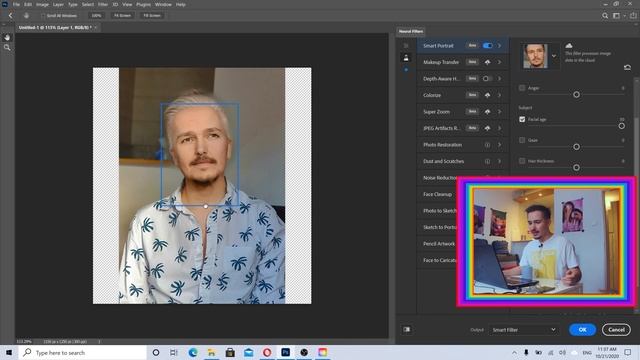Image resolution: width=640 pixels, height=360 pixels.
Task: Click the Hand tool preset icon in options bar
Action: [27, 16]
